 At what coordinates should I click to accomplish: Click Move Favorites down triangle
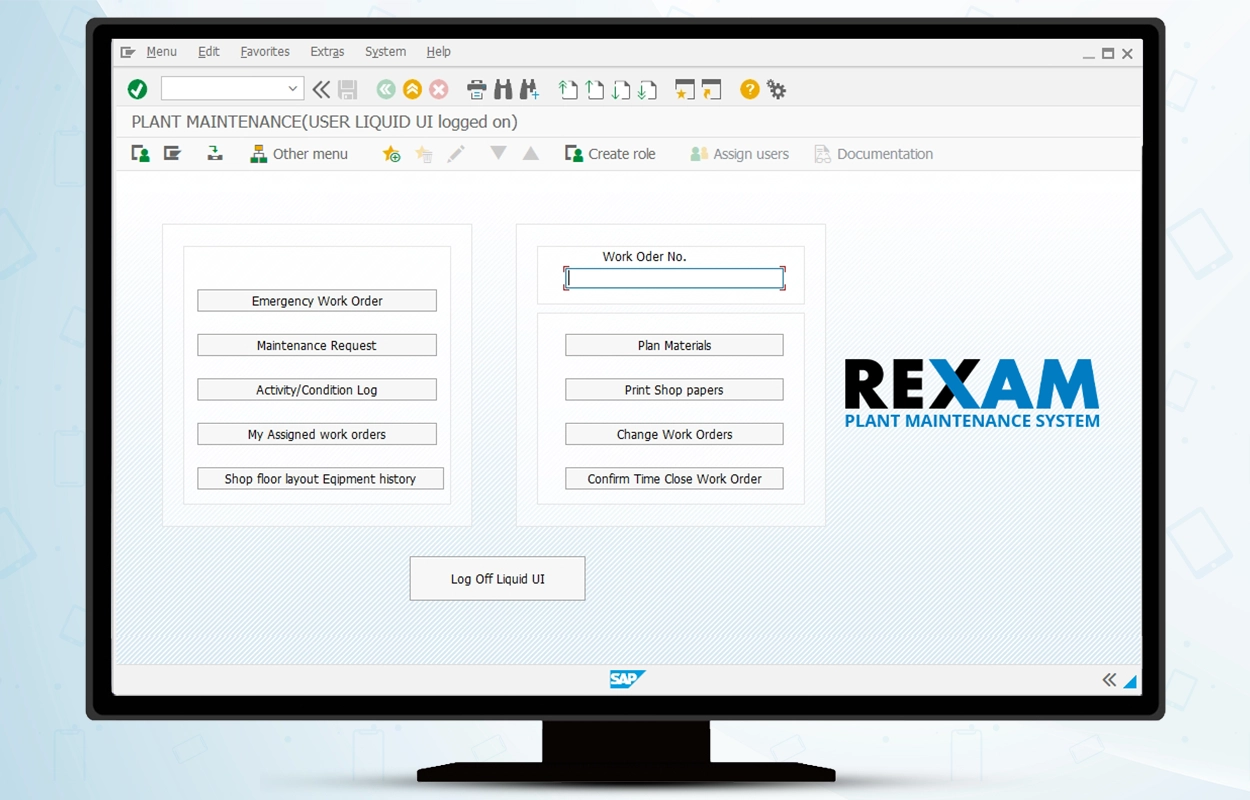[498, 153]
